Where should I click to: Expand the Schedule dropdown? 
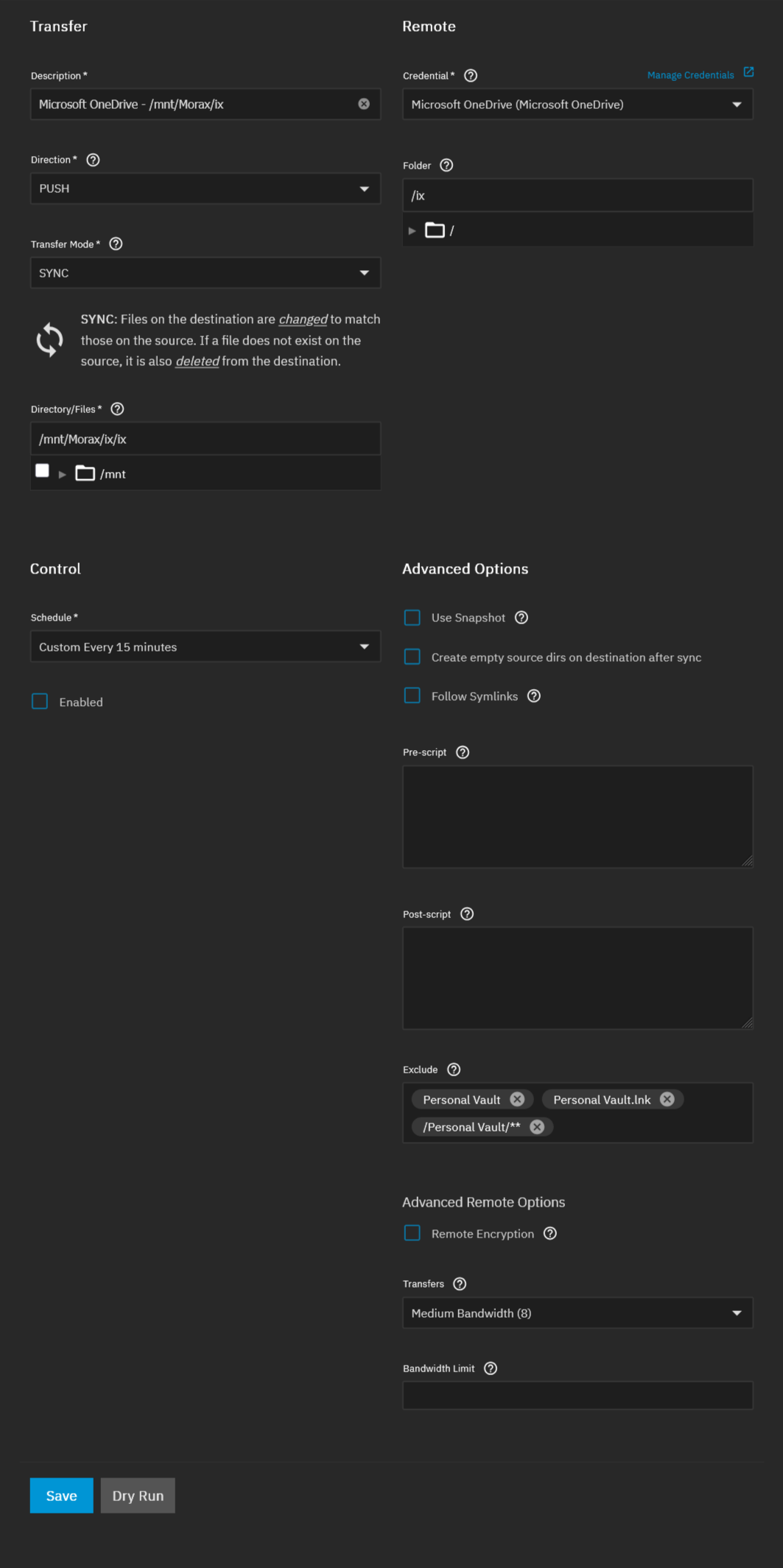coord(205,647)
